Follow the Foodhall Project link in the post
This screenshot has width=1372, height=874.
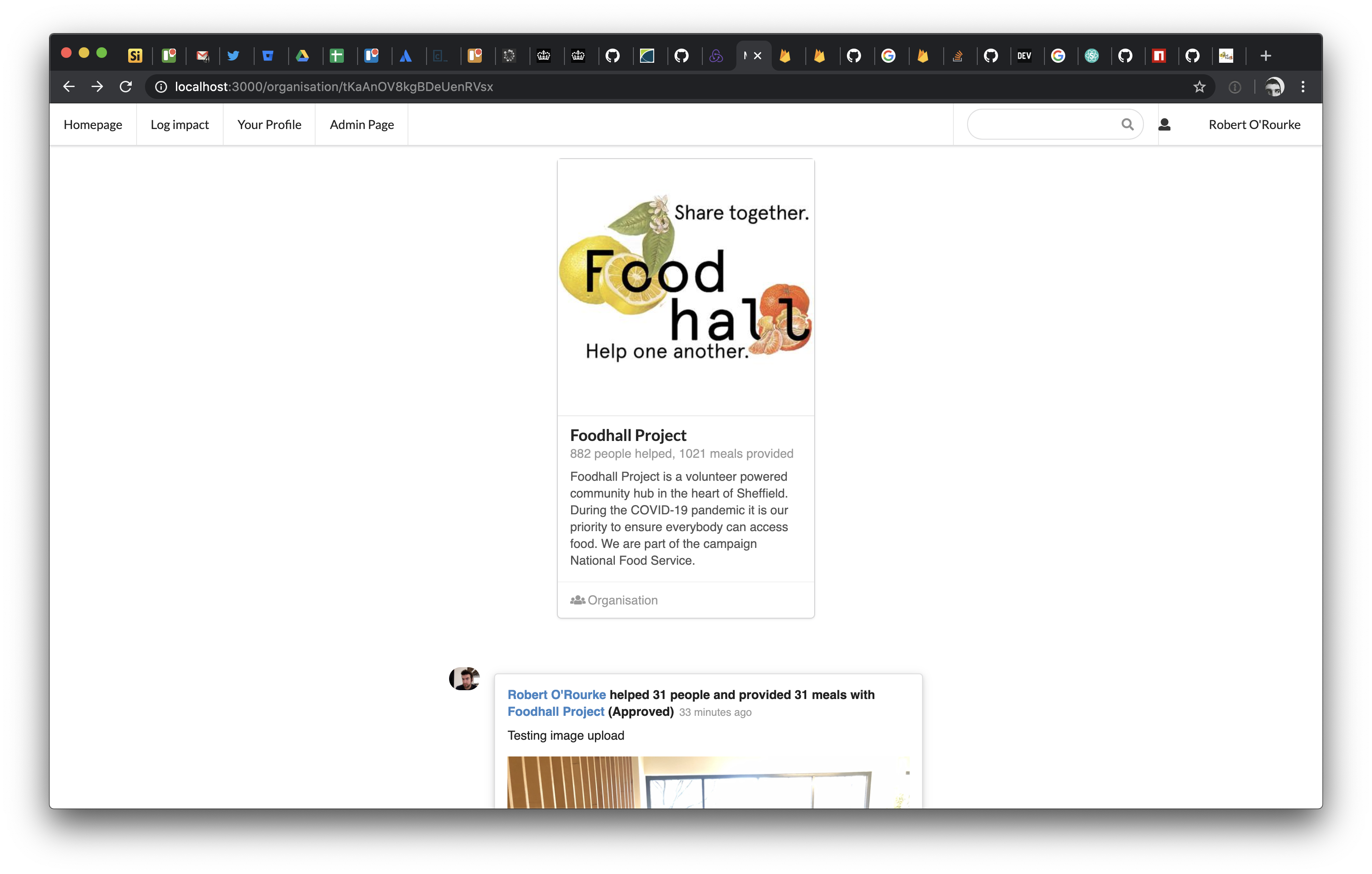pos(556,712)
